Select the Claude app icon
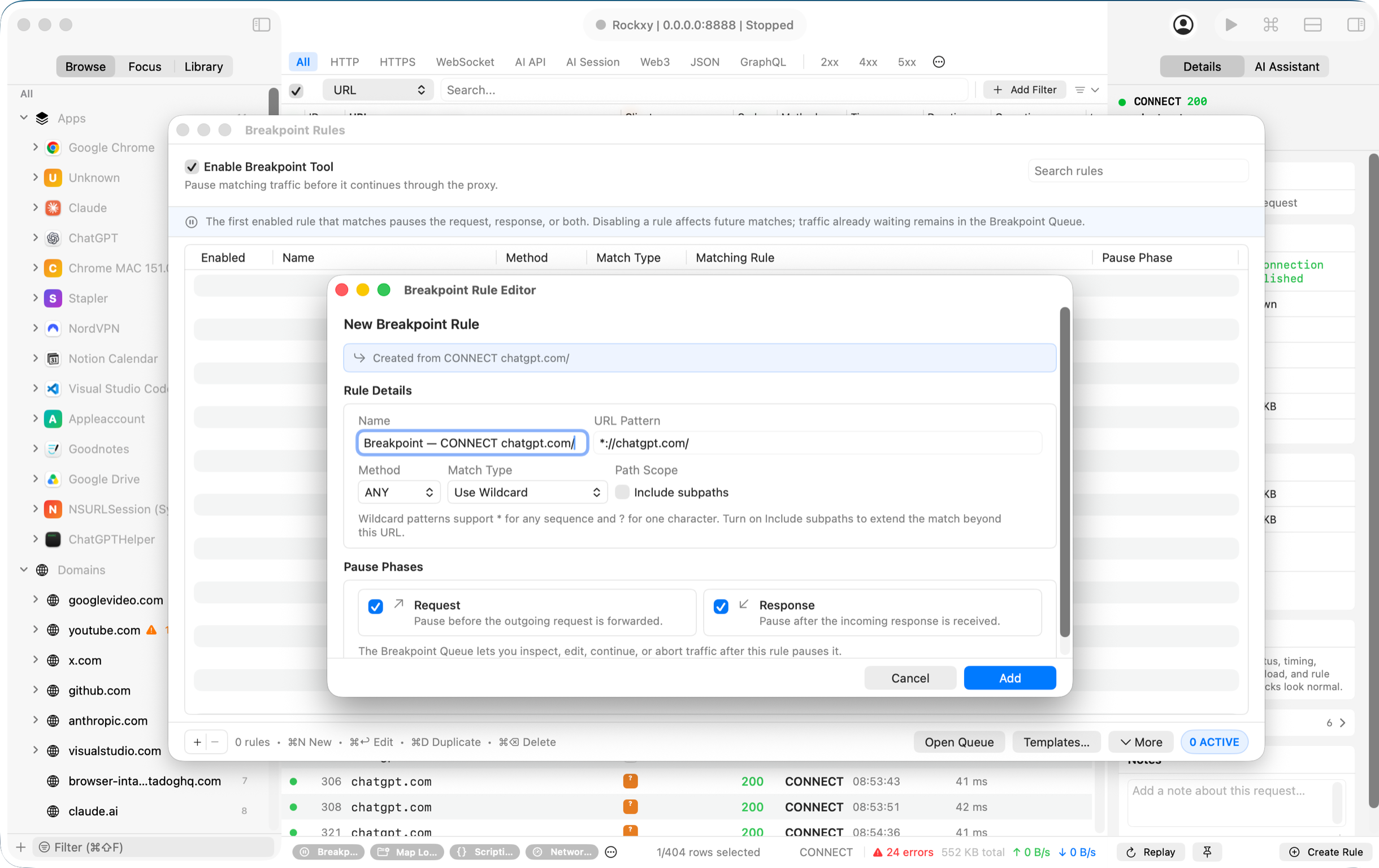This screenshot has width=1379, height=868. point(53,208)
